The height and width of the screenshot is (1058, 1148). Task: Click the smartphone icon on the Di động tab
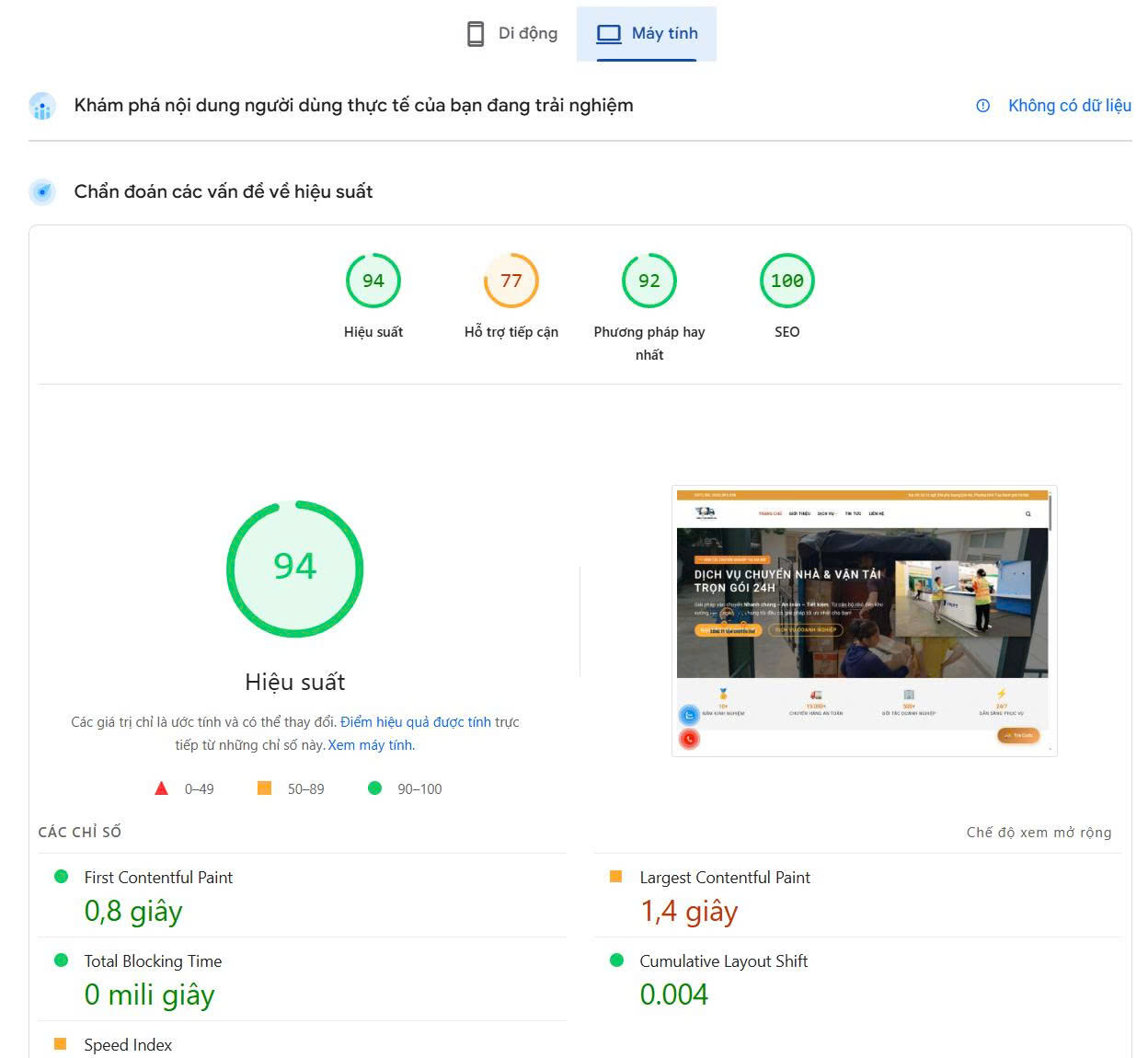tap(476, 32)
